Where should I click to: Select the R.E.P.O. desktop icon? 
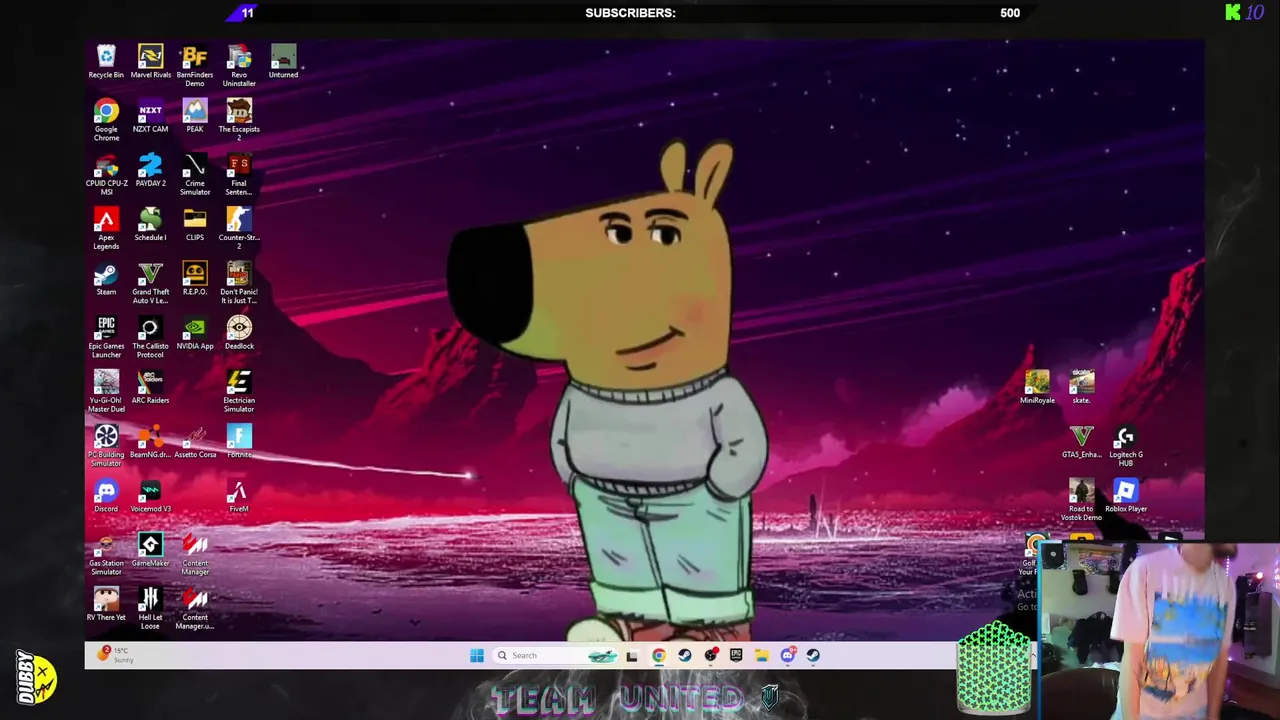195,278
